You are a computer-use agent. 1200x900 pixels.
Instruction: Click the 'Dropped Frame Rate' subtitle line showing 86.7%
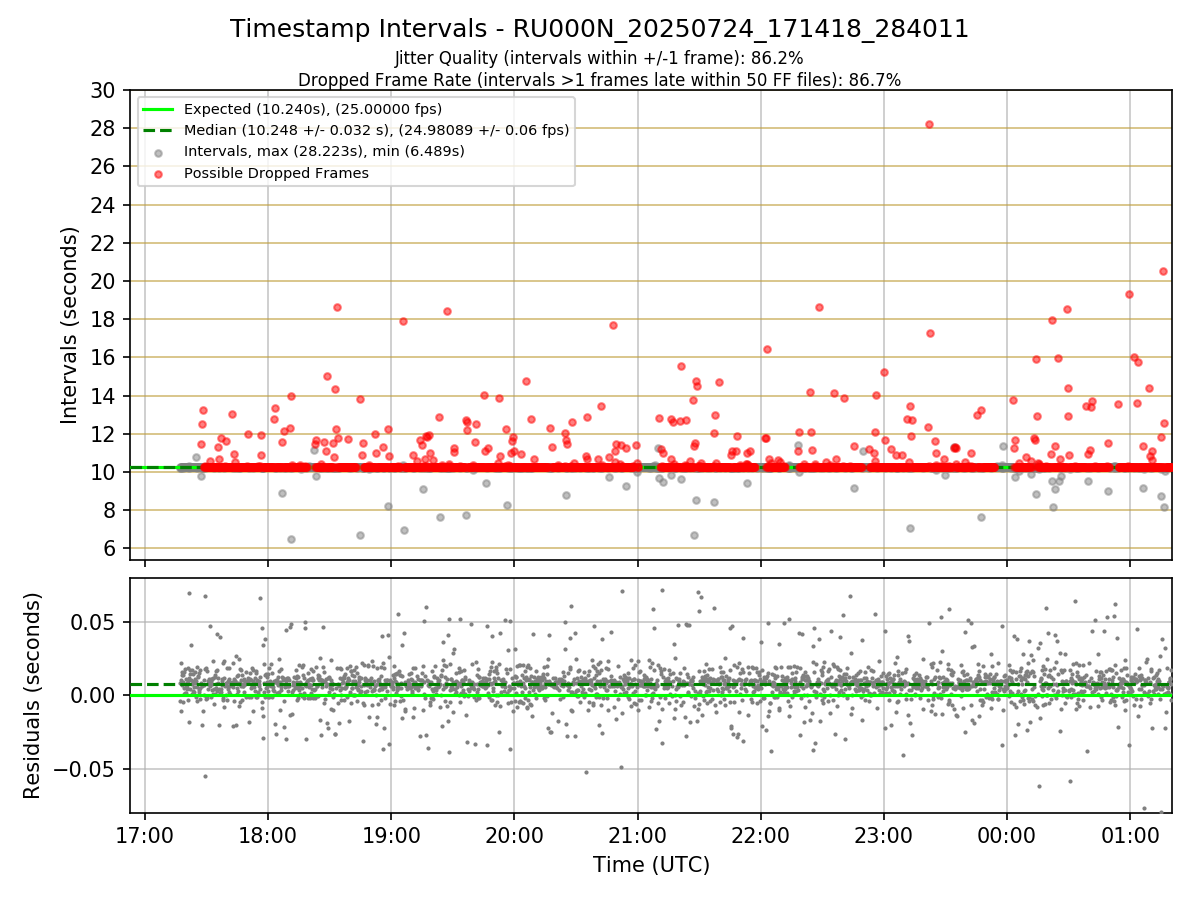coord(599,80)
